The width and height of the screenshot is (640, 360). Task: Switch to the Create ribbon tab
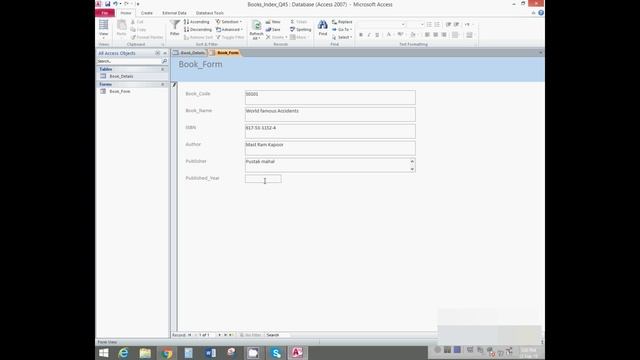coord(147,13)
